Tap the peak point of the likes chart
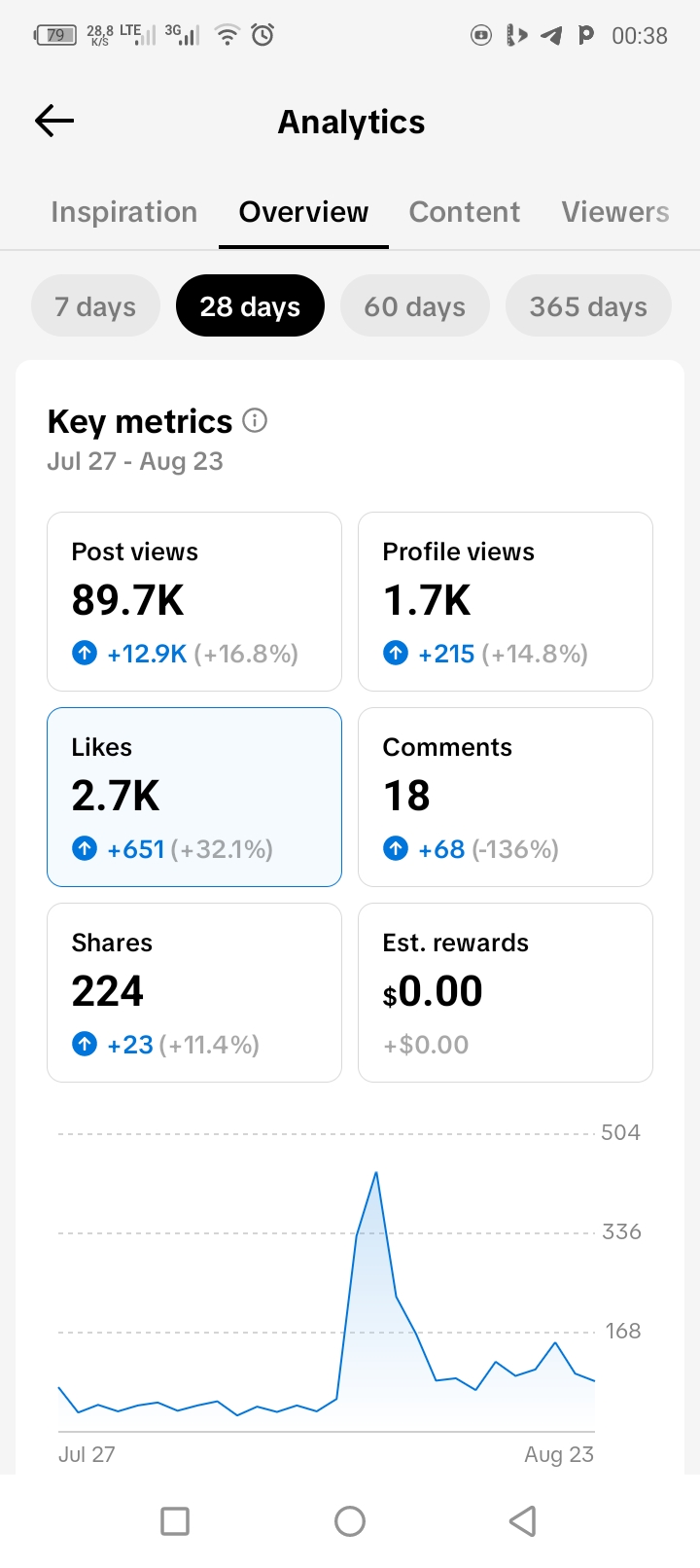 click(376, 1173)
